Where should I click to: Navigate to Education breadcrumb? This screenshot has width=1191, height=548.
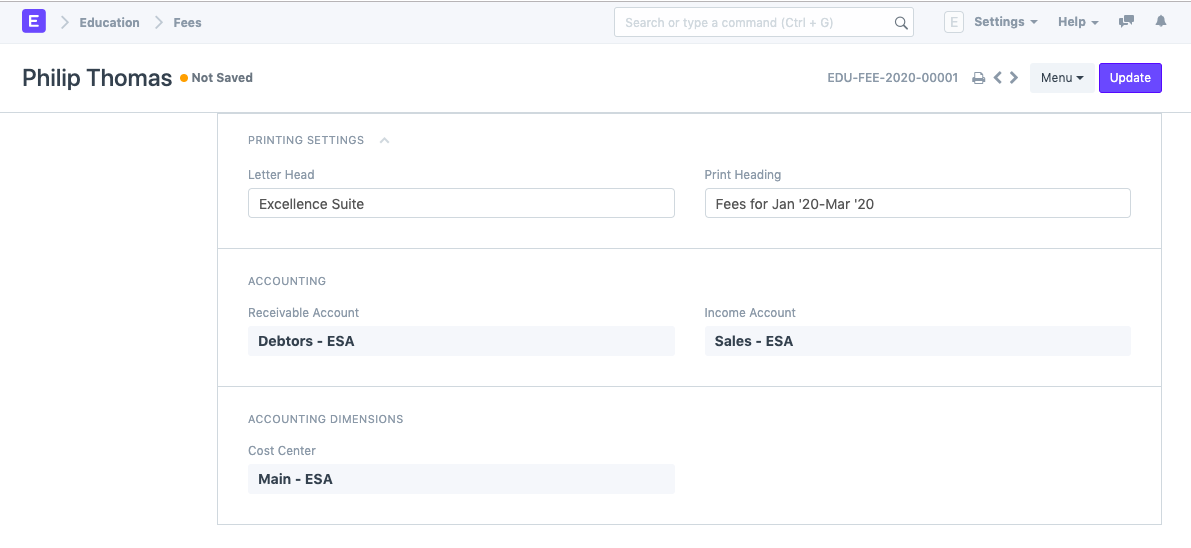109,22
